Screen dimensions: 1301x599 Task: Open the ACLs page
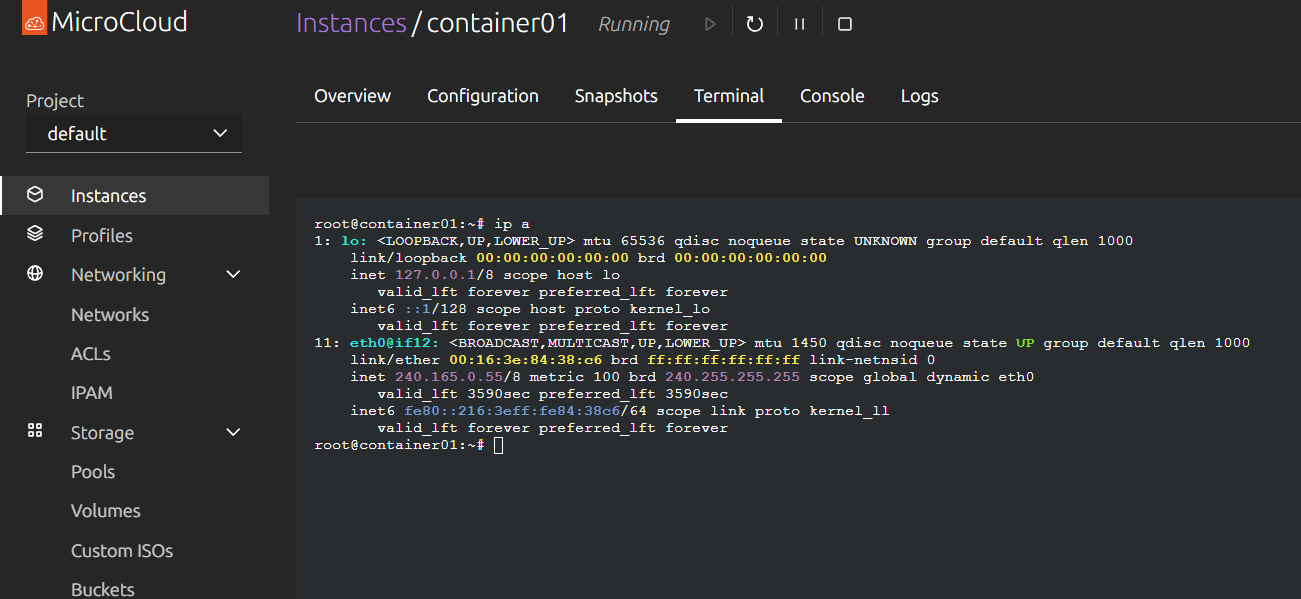click(x=91, y=354)
